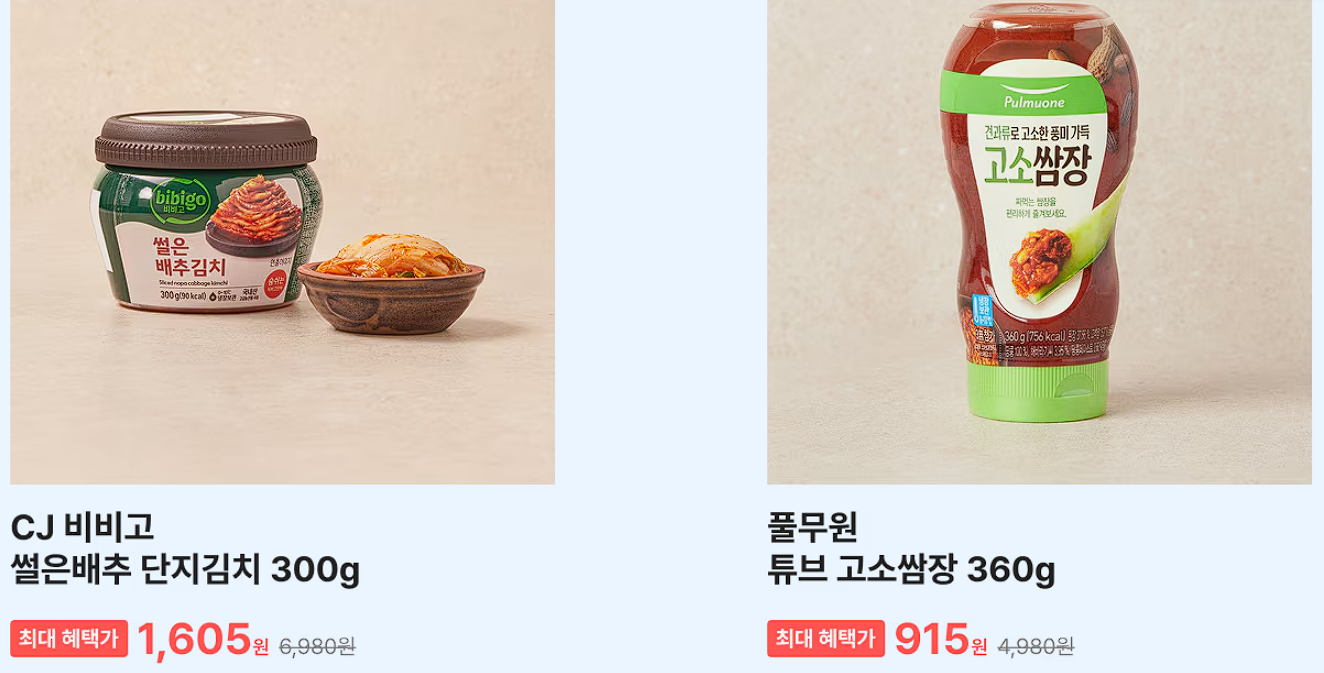The width and height of the screenshot is (1324, 673).
Task: Click the brown lid of the kimchi jar
Action: [x=206, y=141]
